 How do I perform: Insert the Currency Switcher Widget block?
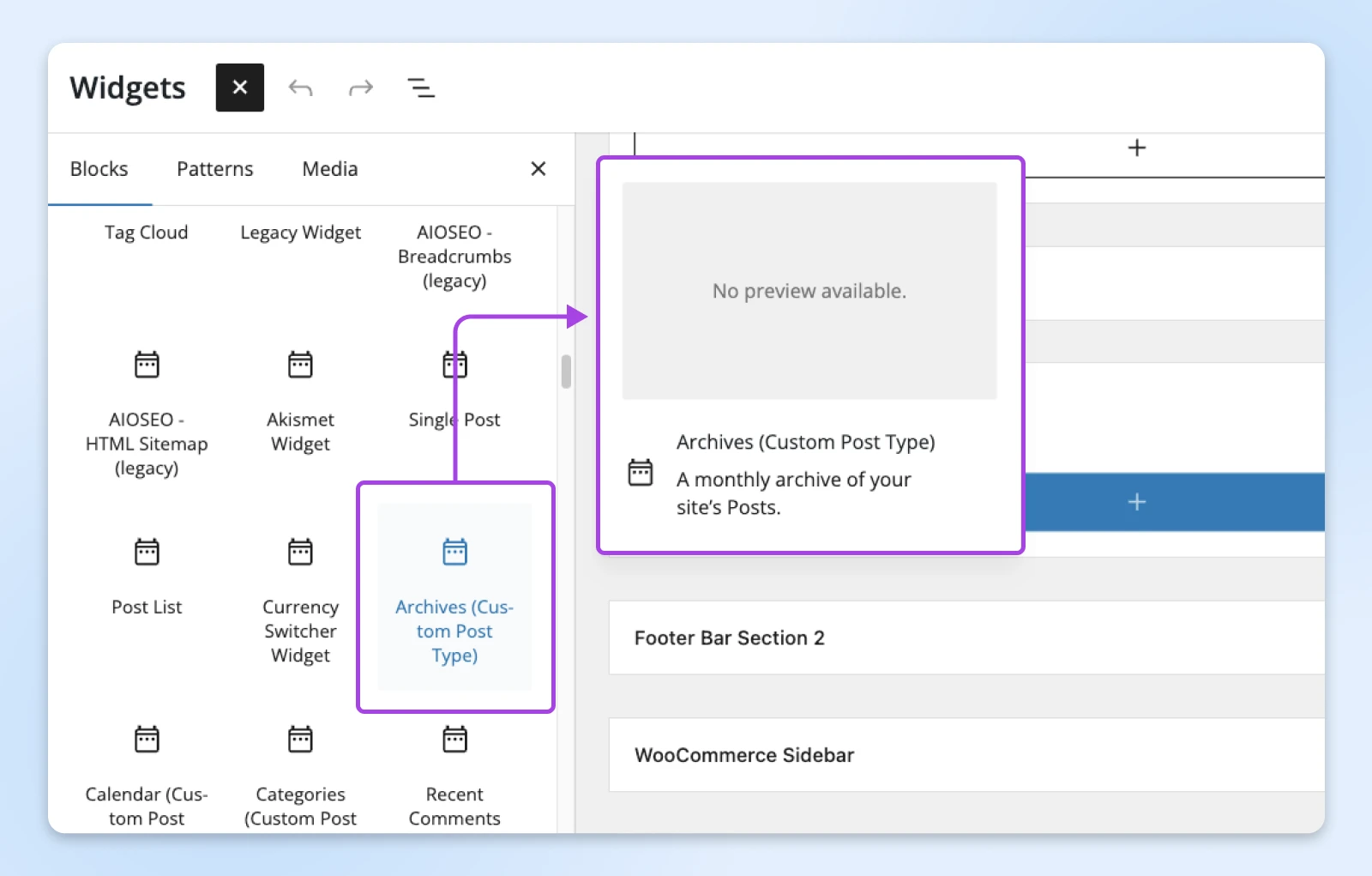300,599
